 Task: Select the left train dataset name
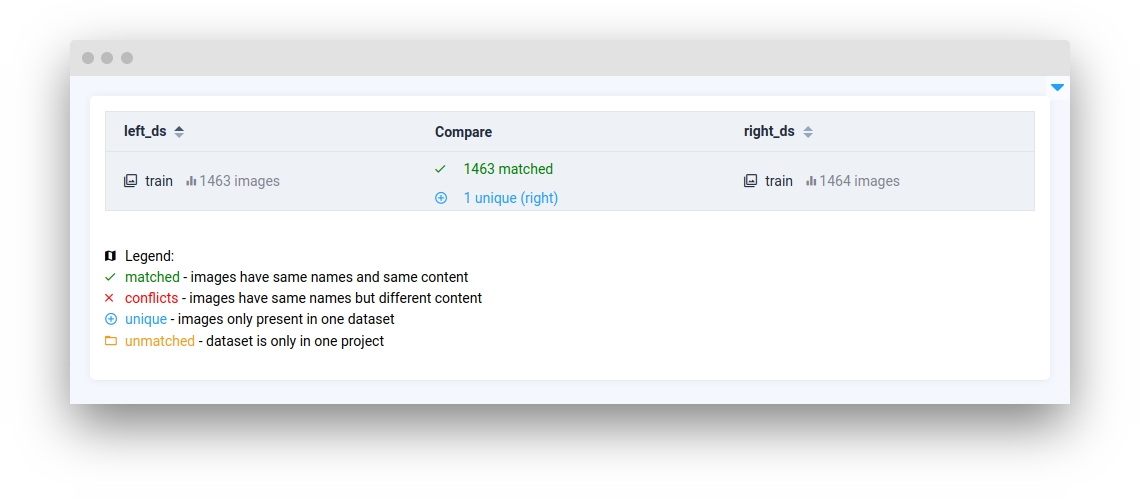(x=159, y=181)
